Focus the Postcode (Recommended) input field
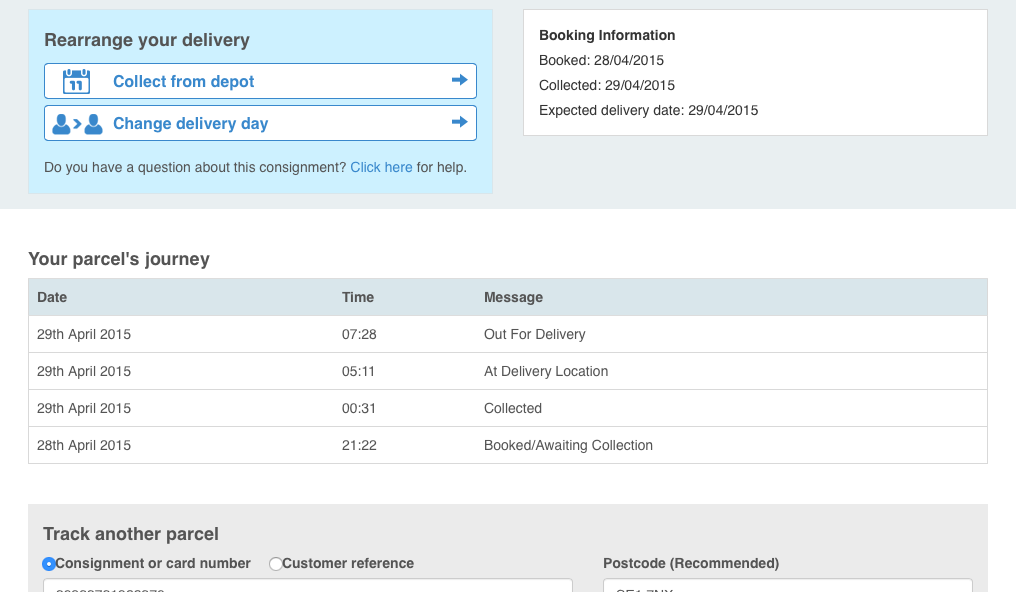Image resolution: width=1016 pixels, height=592 pixels. [787, 586]
